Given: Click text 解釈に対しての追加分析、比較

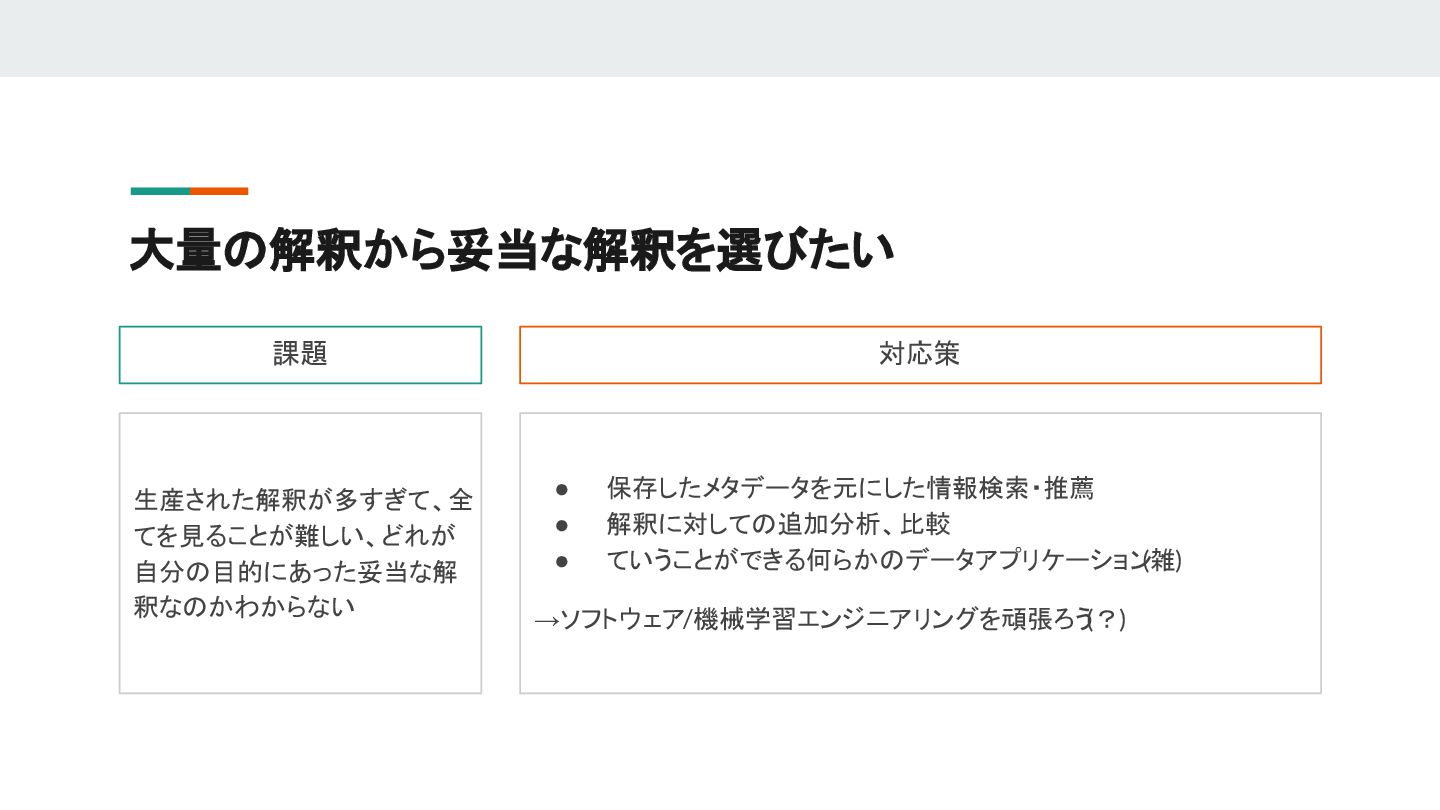Looking at the screenshot, I should pos(778,524).
